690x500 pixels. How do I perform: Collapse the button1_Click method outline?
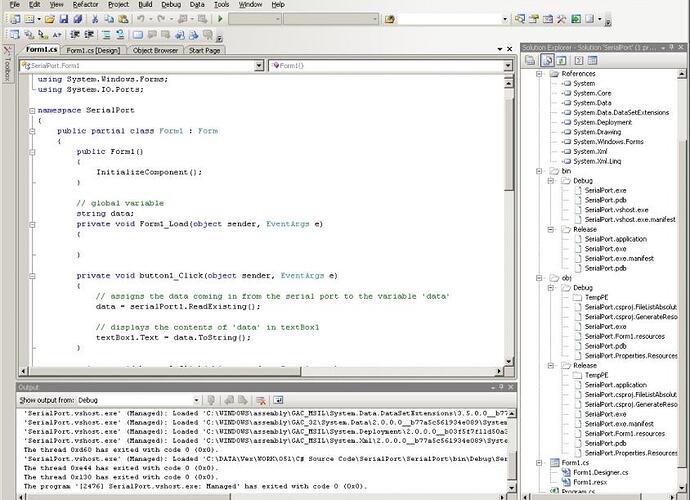coord(32,276)
